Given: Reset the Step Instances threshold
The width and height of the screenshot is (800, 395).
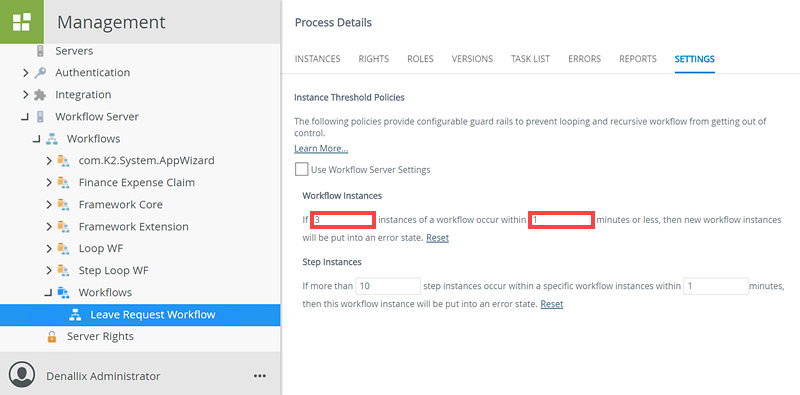Looking at the screenshot, I should (552, 304).
